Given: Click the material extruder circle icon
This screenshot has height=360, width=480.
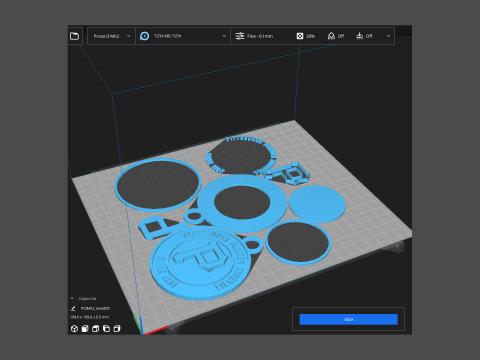Looking at the screenshot, I should (x=144, y=36).
